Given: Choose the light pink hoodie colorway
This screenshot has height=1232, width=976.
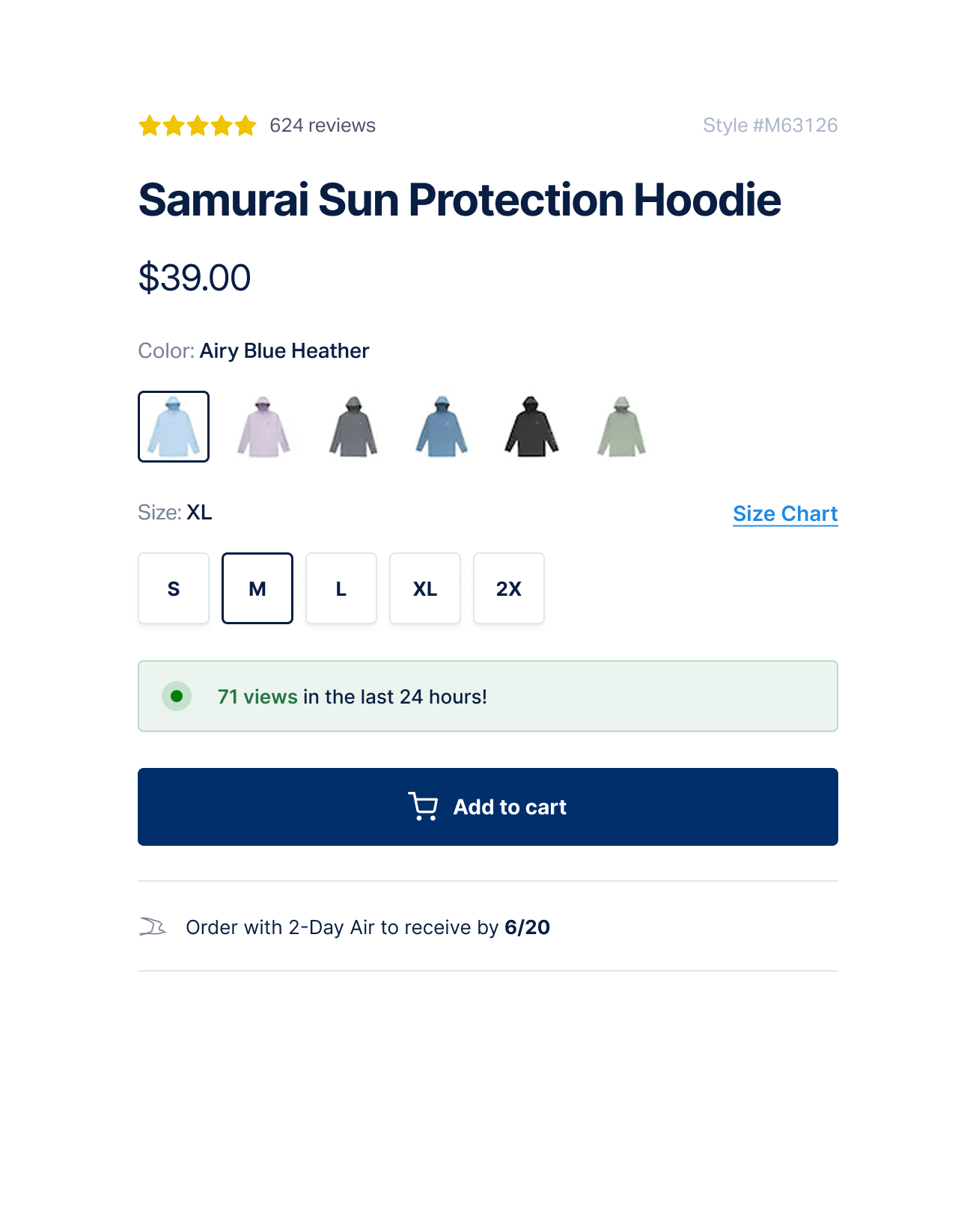Looking at the screenshot, I should pos(263,427).
